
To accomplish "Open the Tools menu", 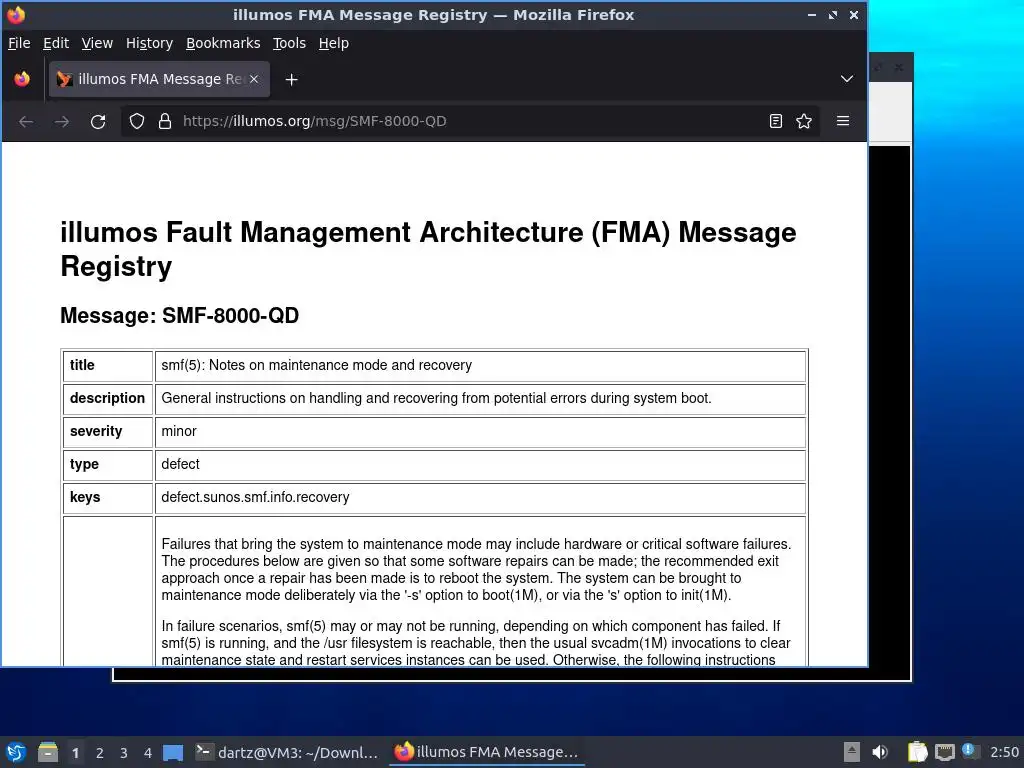I will [x=289, y=43].
